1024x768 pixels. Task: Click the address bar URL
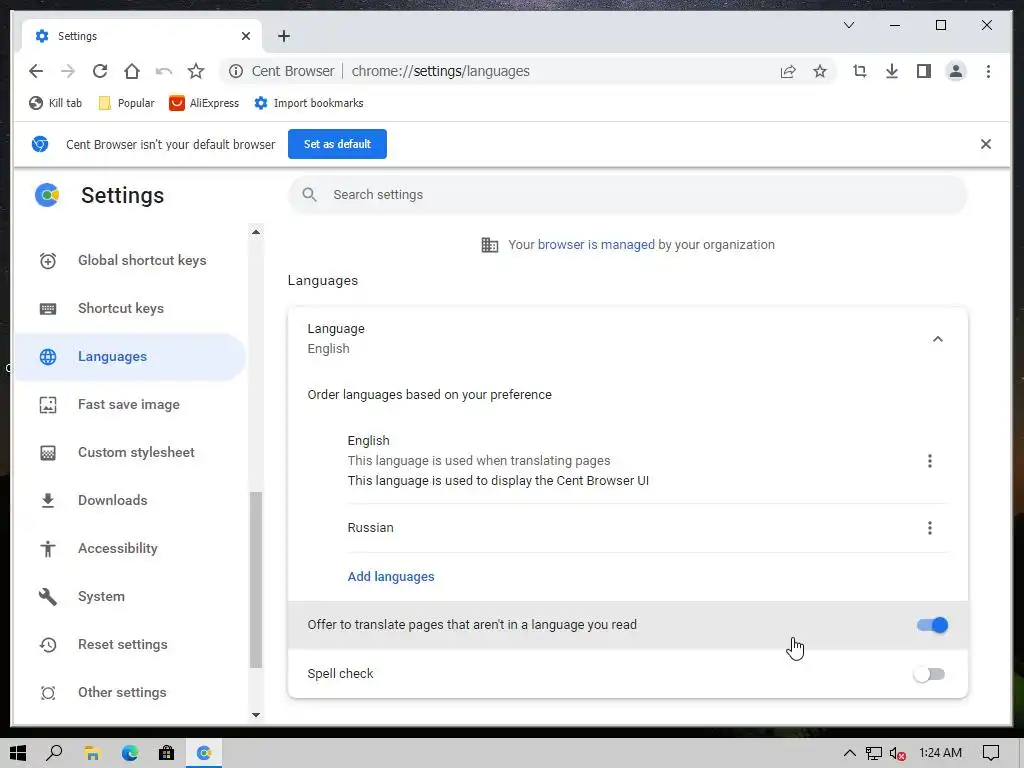[x=441, y=71]
